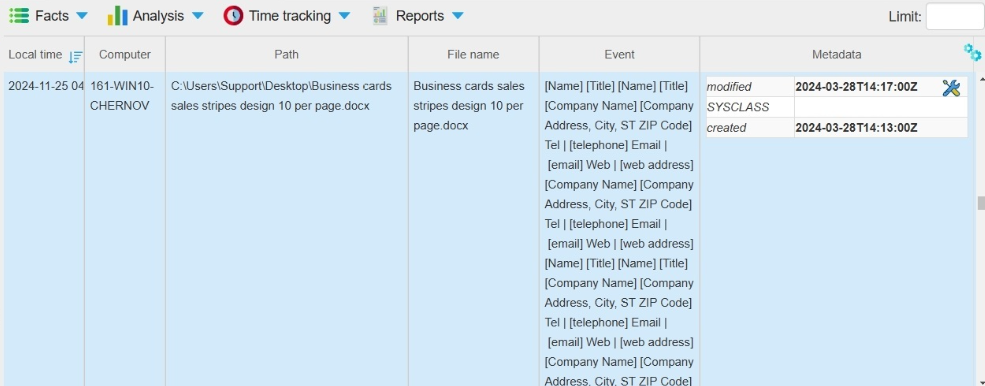Expand the Analysis dropdown arrow
This screenshot has width=985, height=386.
pos(197,16)
